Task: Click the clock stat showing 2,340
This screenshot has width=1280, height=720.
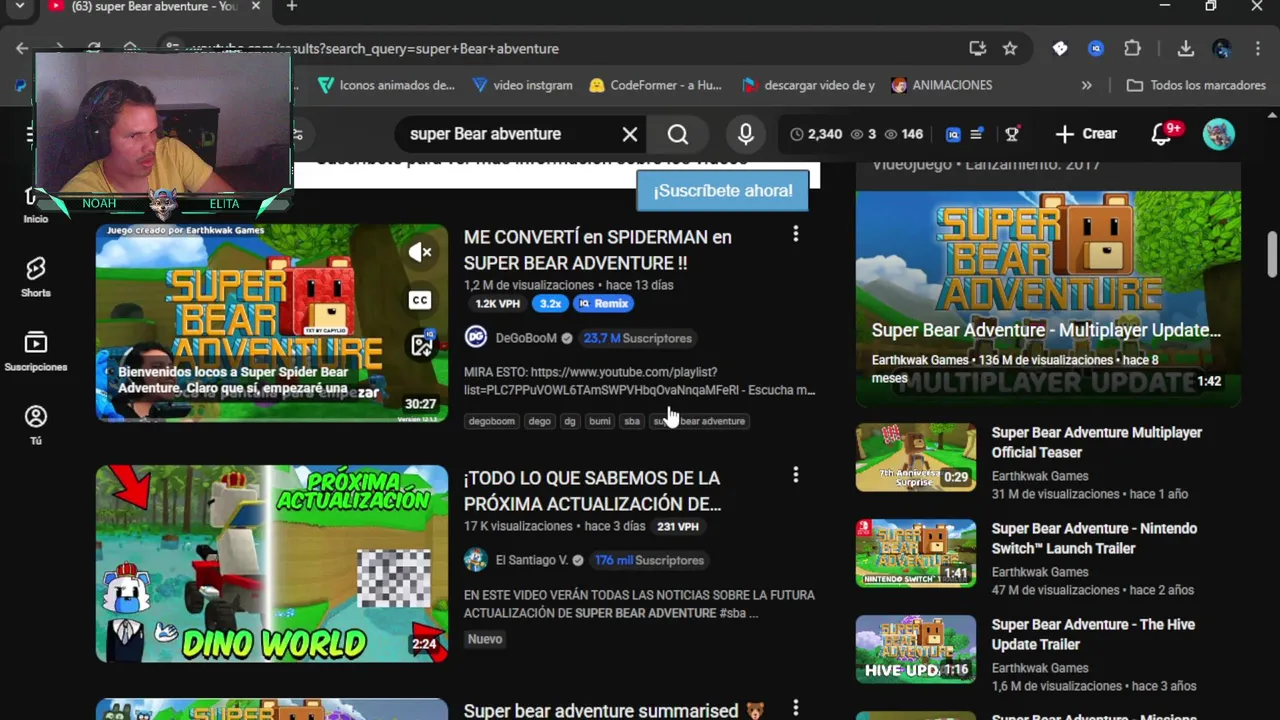Action: click(x=816, y=134)
